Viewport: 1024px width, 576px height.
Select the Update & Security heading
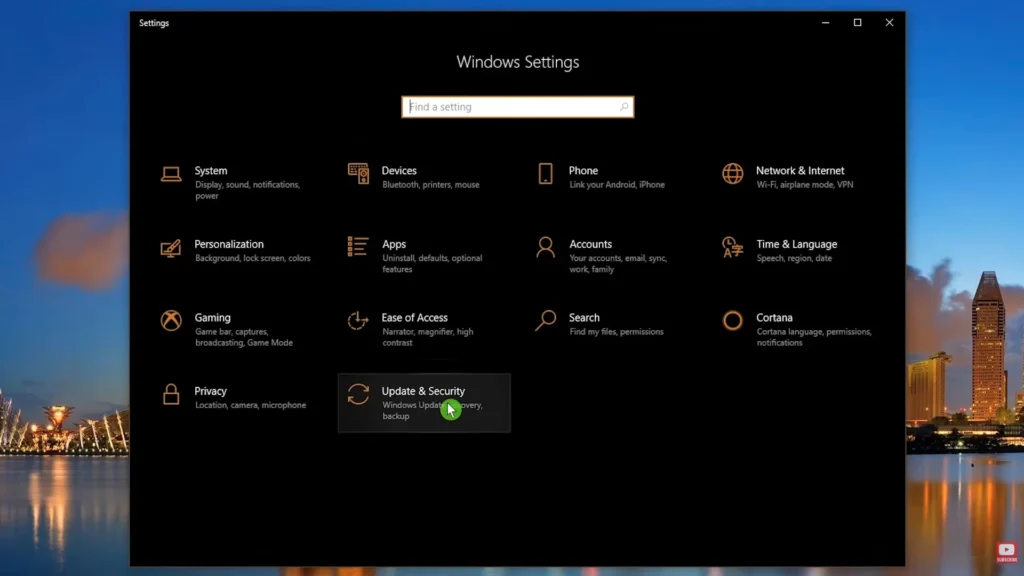[x=423, y=391]
